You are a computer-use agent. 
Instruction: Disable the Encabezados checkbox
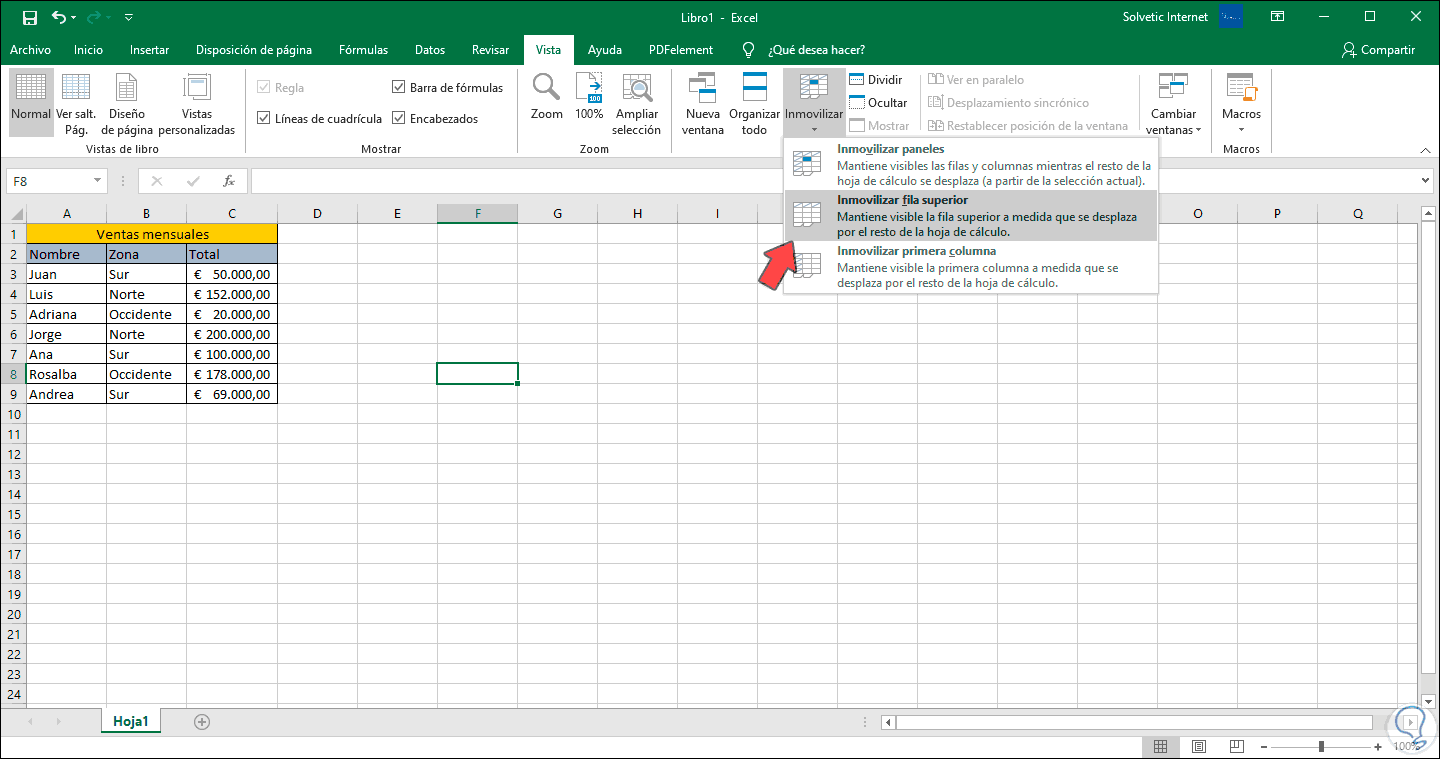[399, 119]
